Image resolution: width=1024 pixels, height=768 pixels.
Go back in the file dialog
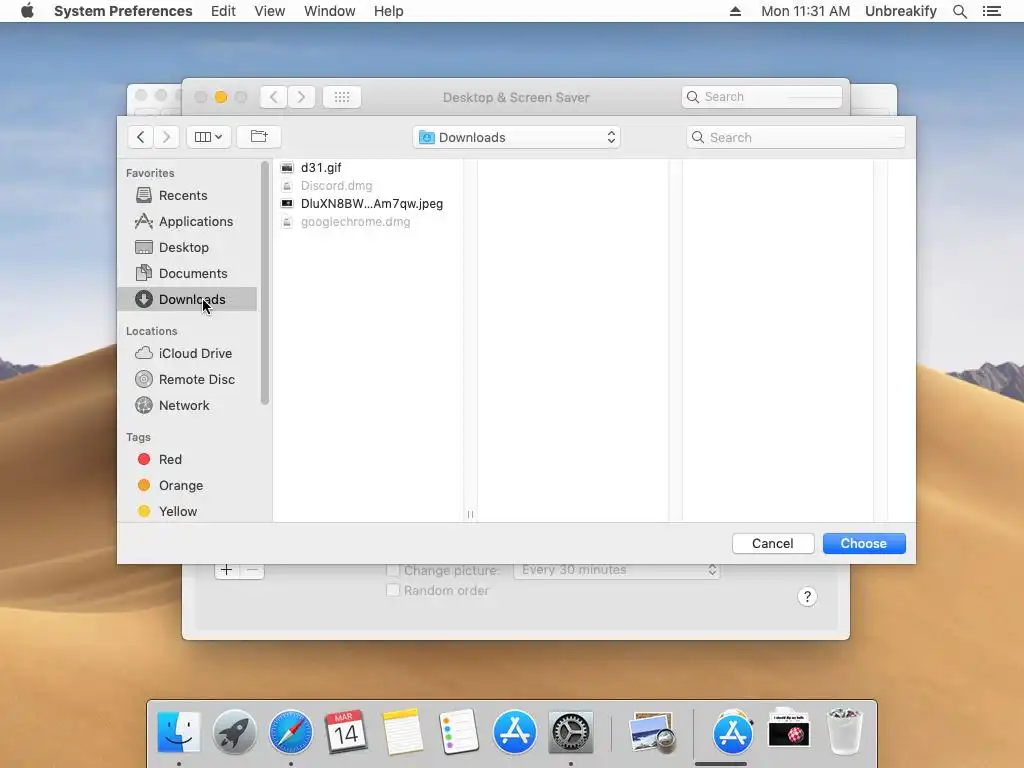point(140,137)
